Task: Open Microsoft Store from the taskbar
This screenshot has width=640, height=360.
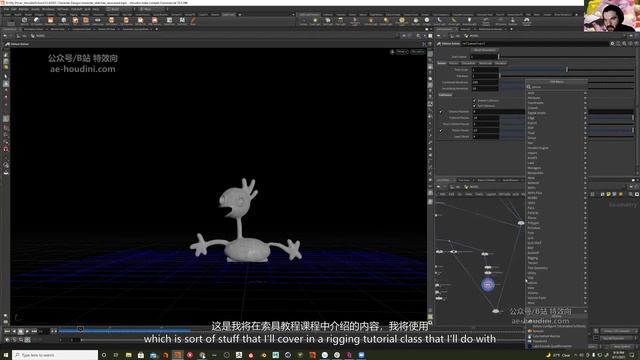Action: click(x=140, y=355)
